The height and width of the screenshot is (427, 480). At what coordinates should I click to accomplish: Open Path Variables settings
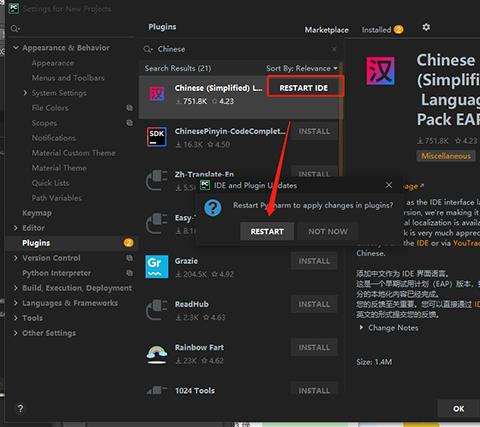pyautogui.click(x=57, y=198)
